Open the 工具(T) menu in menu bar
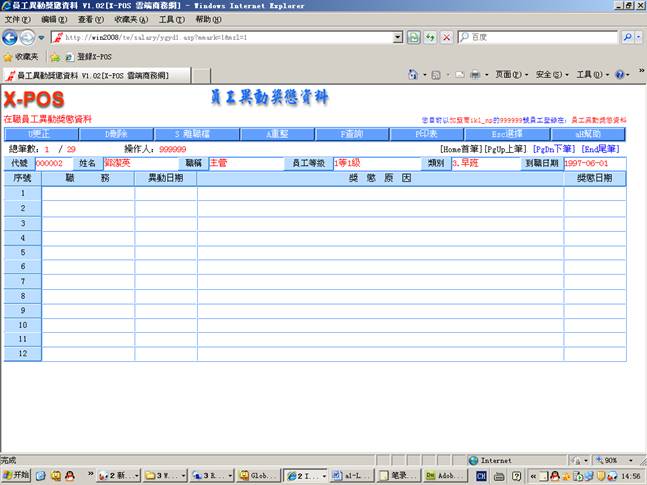This screenshot has width=647, height=485. tap(171, 20)
